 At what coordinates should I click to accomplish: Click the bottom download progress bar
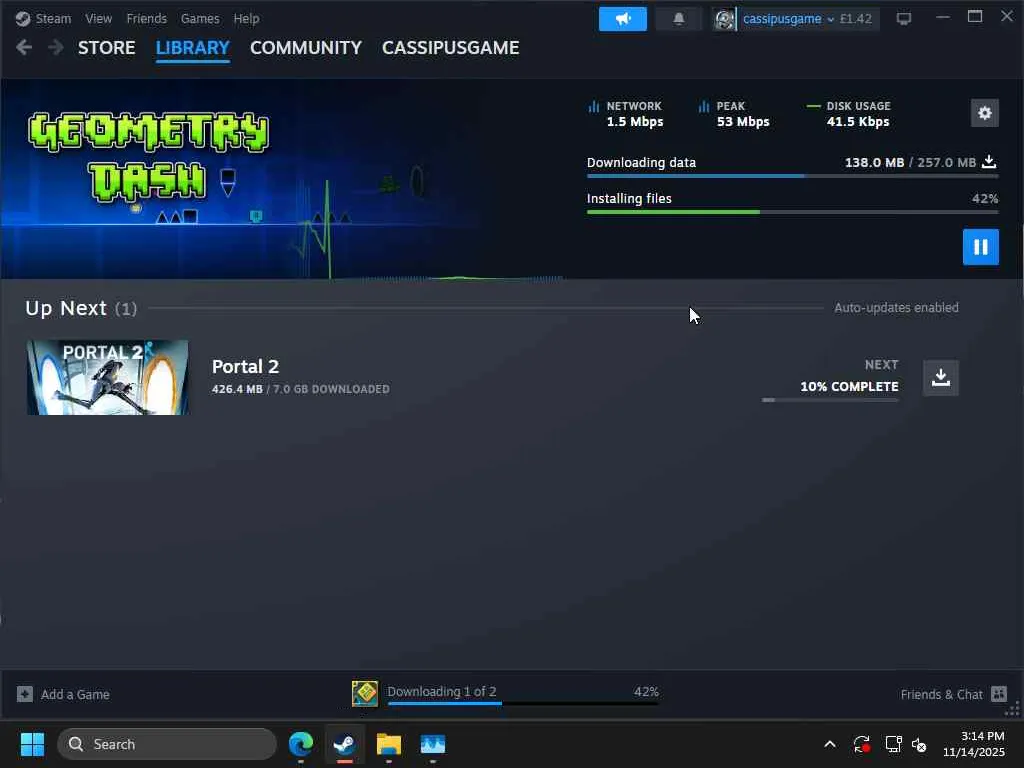(523, 703)
